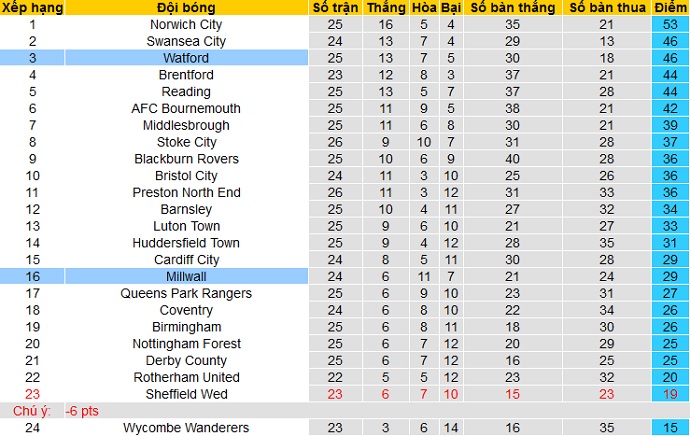The height and width of the screenshot is (436, 690).
Task: Open Wycombe Wanderers team entry
Action: pos(186,428)
